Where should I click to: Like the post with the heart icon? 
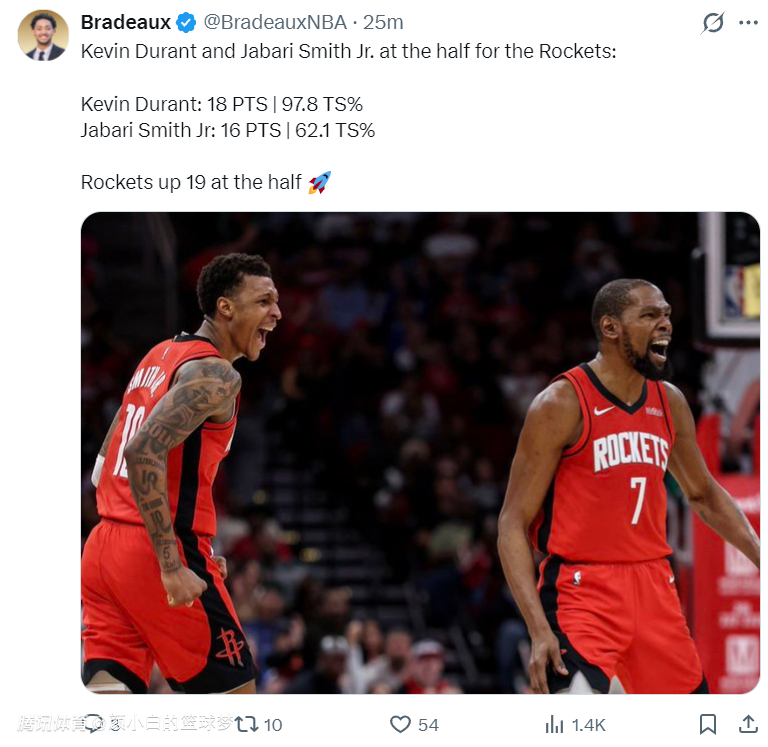(x=400, y=724)
